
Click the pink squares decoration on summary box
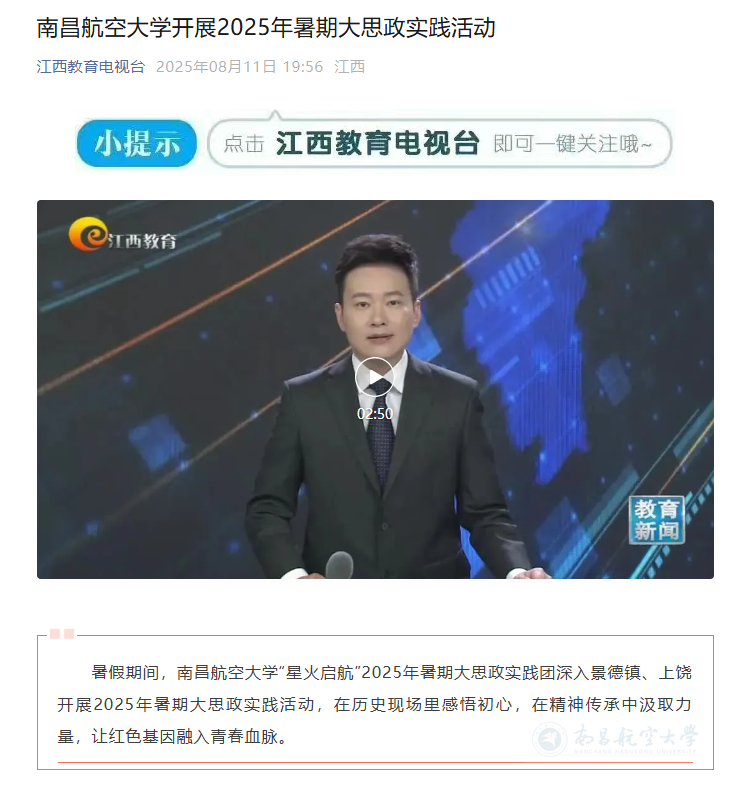pos(62,634)
